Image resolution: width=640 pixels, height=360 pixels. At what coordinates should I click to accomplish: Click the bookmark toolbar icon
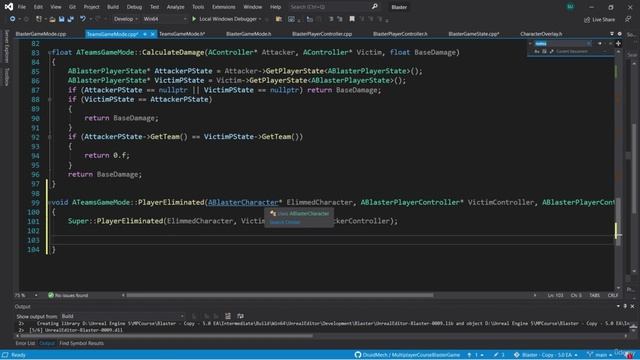tap(352, 19)
